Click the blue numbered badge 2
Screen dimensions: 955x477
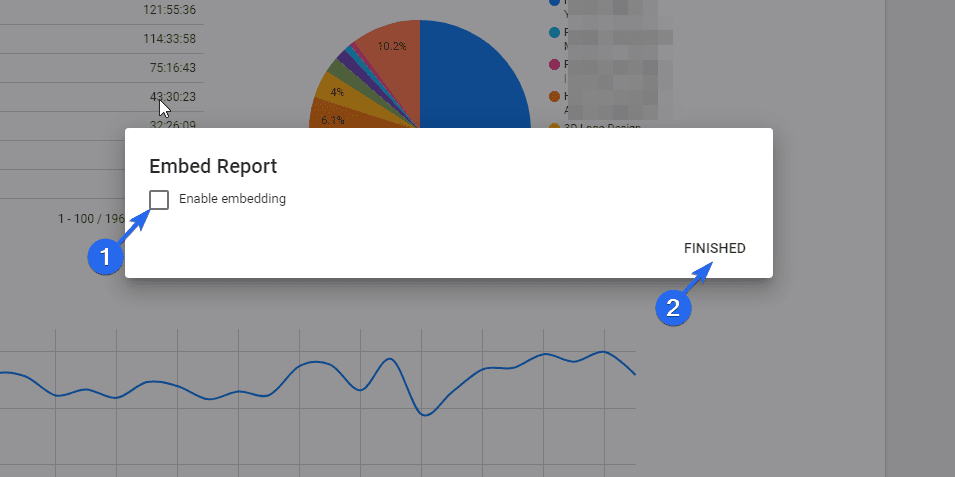[672, 308]
